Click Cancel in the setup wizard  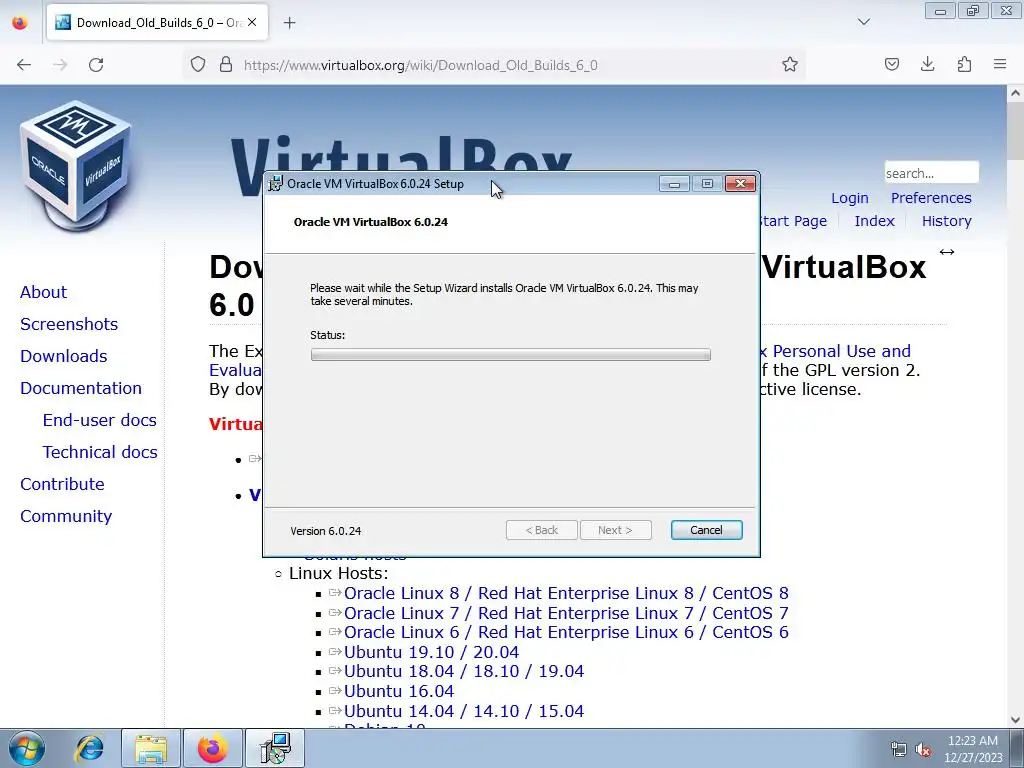pos(707,530)
